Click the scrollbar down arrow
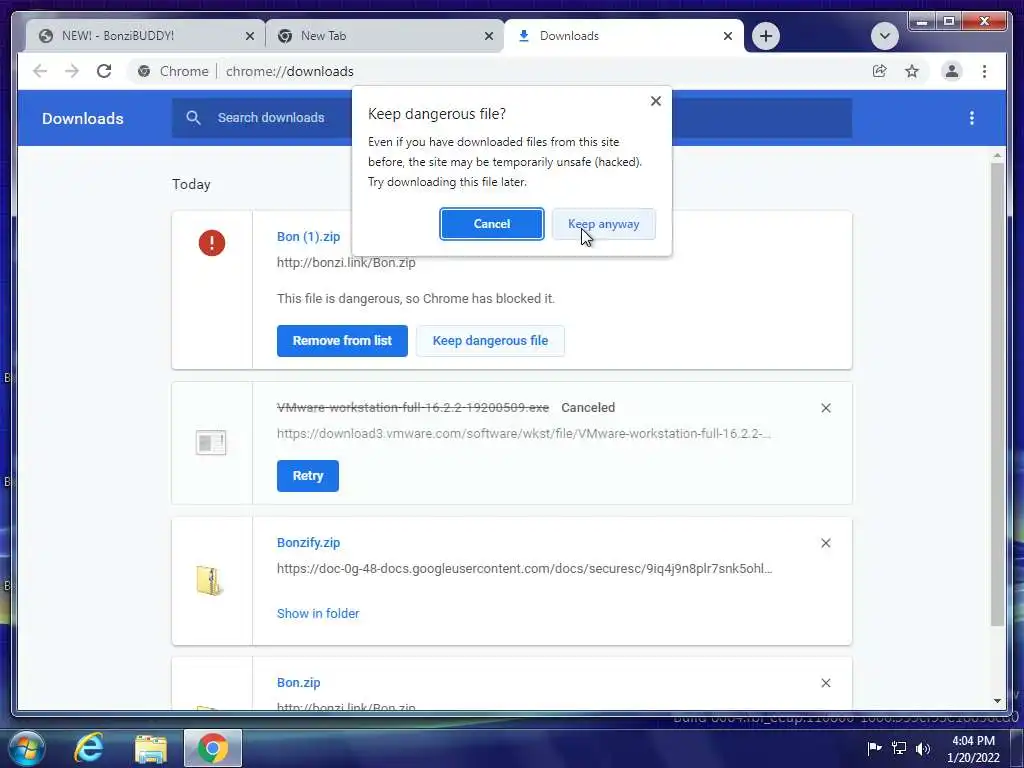The image size is (1024, 768). point(997,701)
